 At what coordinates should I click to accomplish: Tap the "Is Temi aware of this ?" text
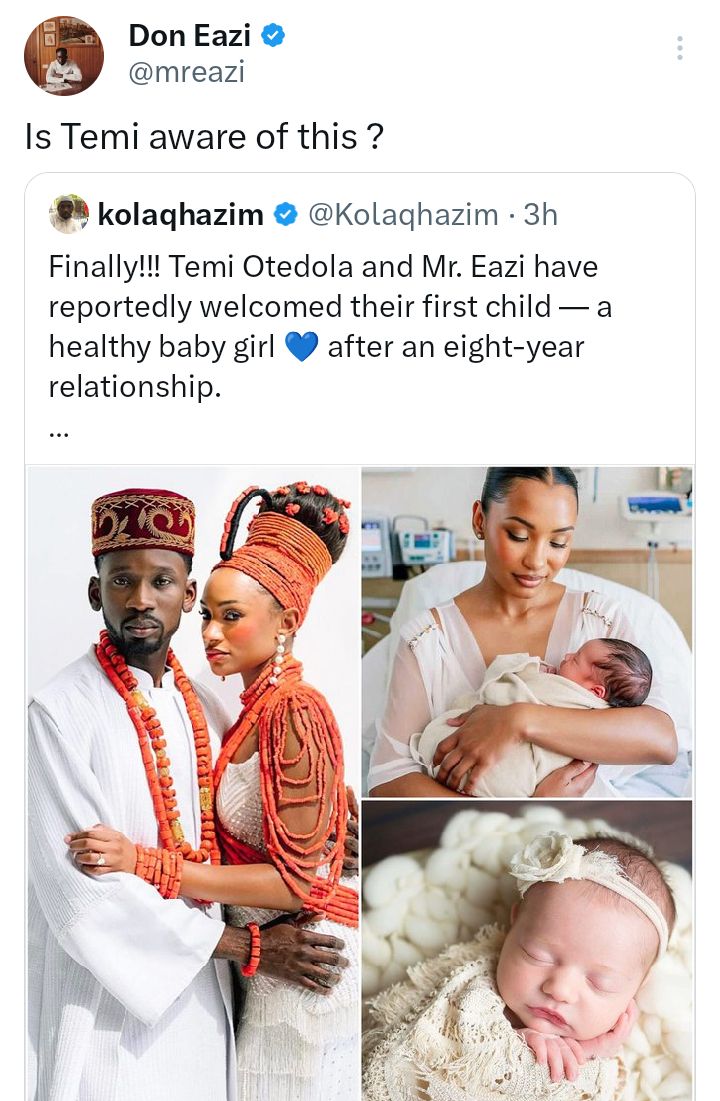[204, 137]
